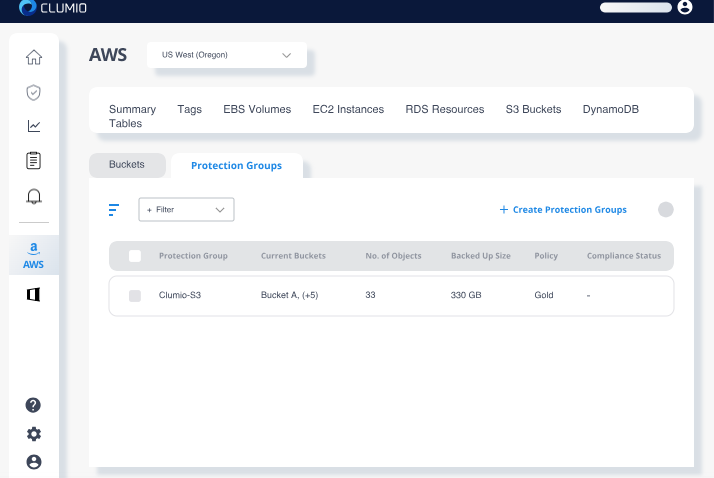This screenshot has height=478, width=714.
Task: Click the blue sort lines icon
Action: (114, 210)
